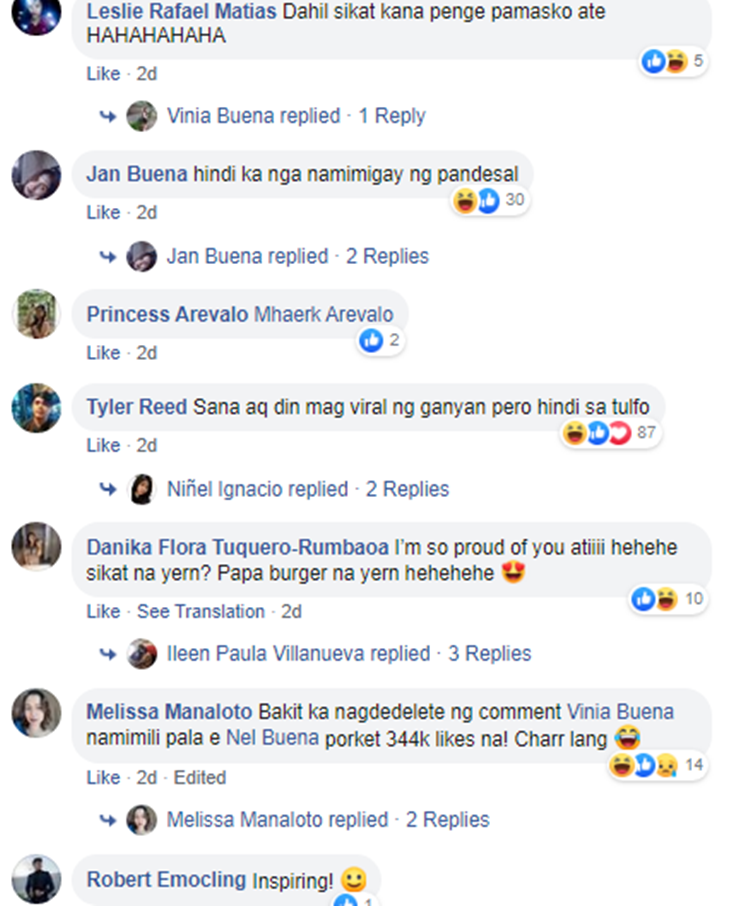Screen dimensions: 750x906
Task: Open the tagged Mhaerk Arevalo profile
Action: [x=324, y=314]
